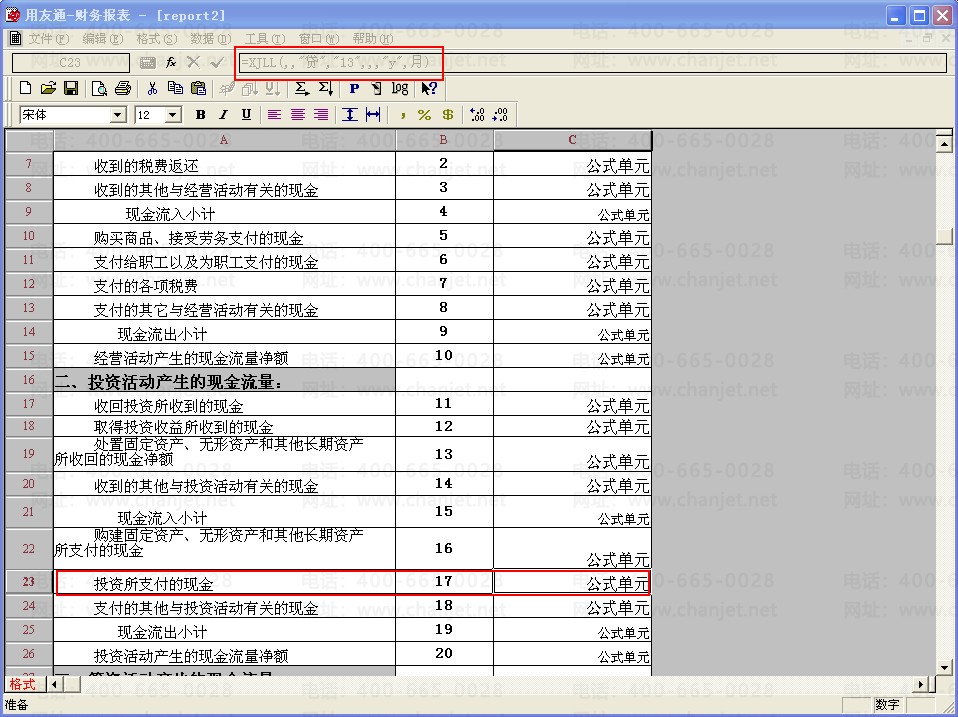Screen dimensions: 958x717
Task: Click the horizontal sum (Σ right arrow) icon
Action: click(x=301, y=89)
